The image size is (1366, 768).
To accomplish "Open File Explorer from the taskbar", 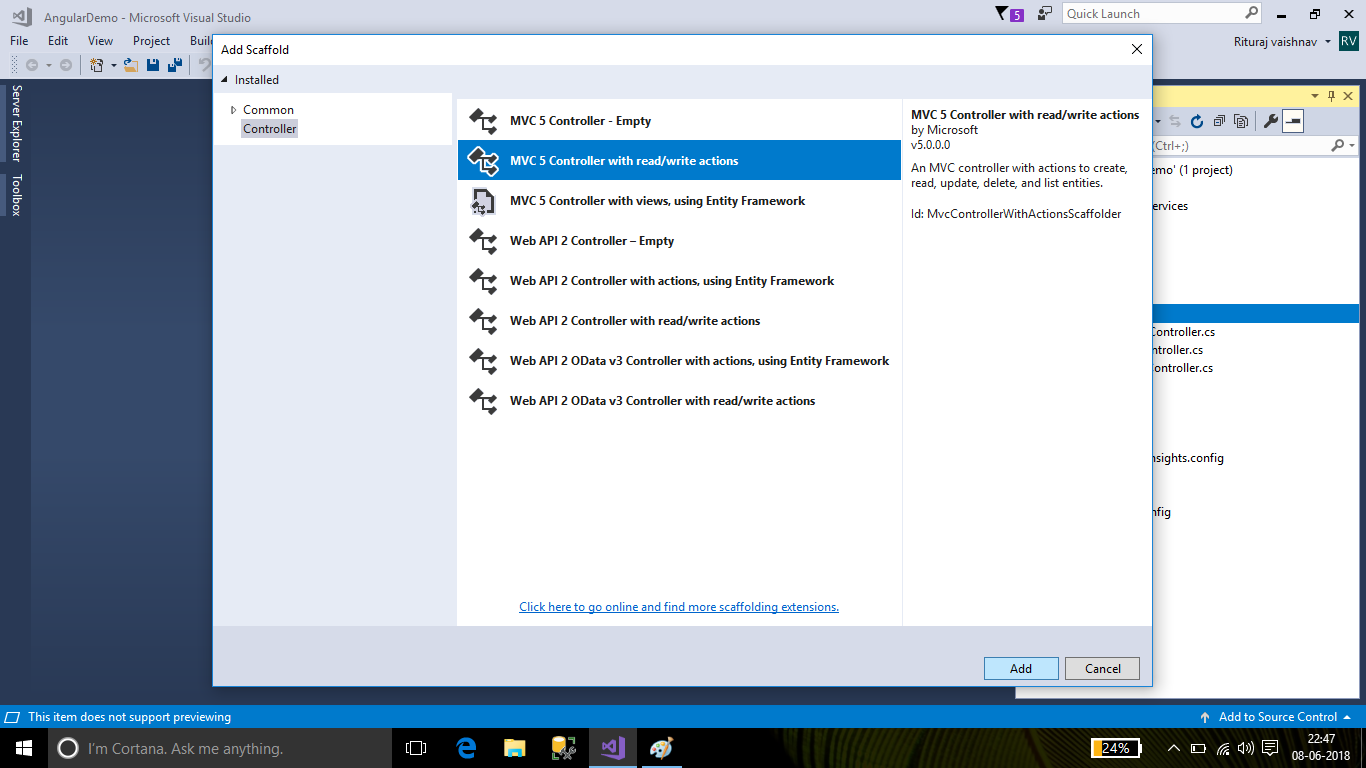I will [514, 748].
